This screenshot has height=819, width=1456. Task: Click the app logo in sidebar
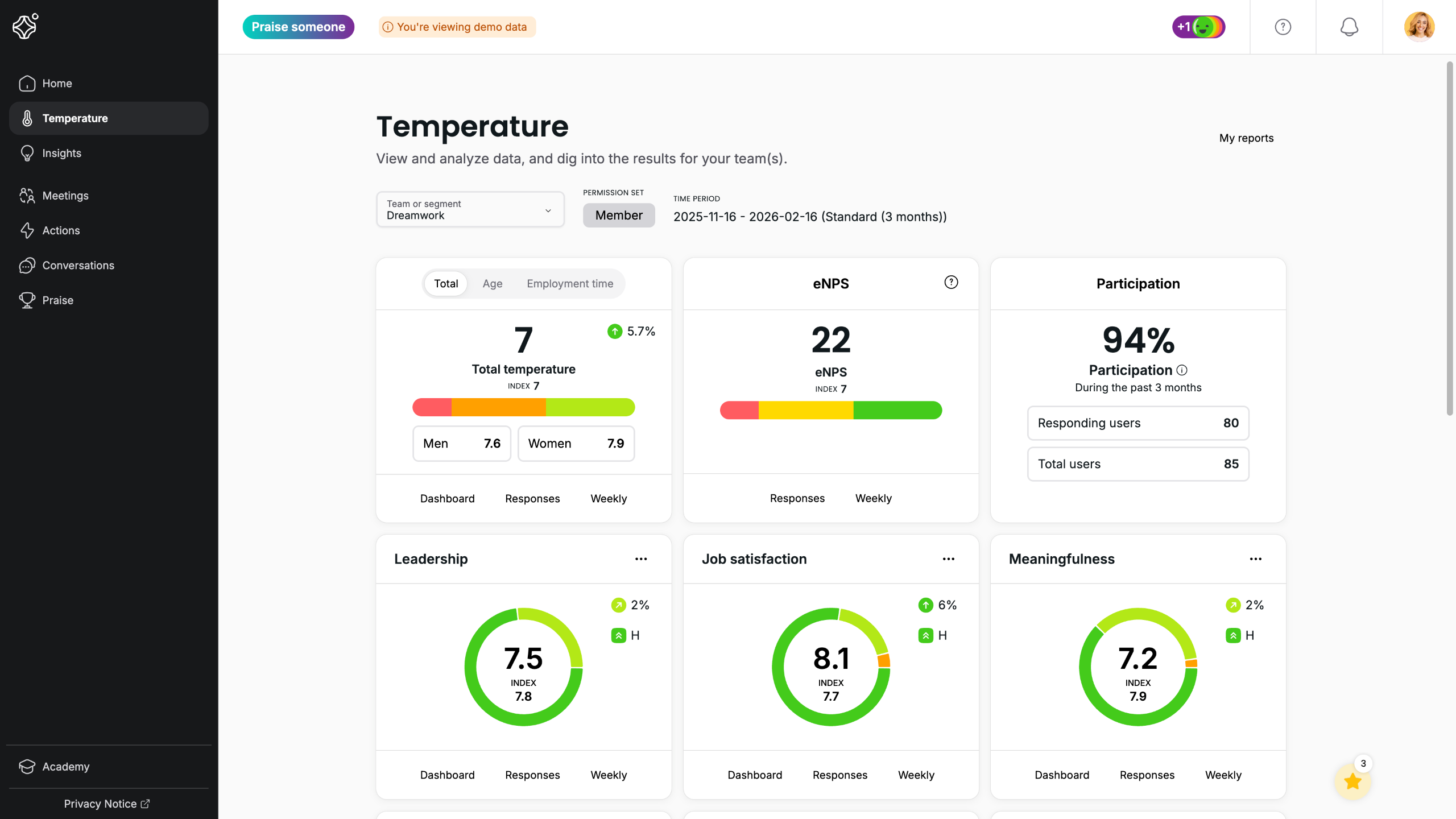click(26, 26)
